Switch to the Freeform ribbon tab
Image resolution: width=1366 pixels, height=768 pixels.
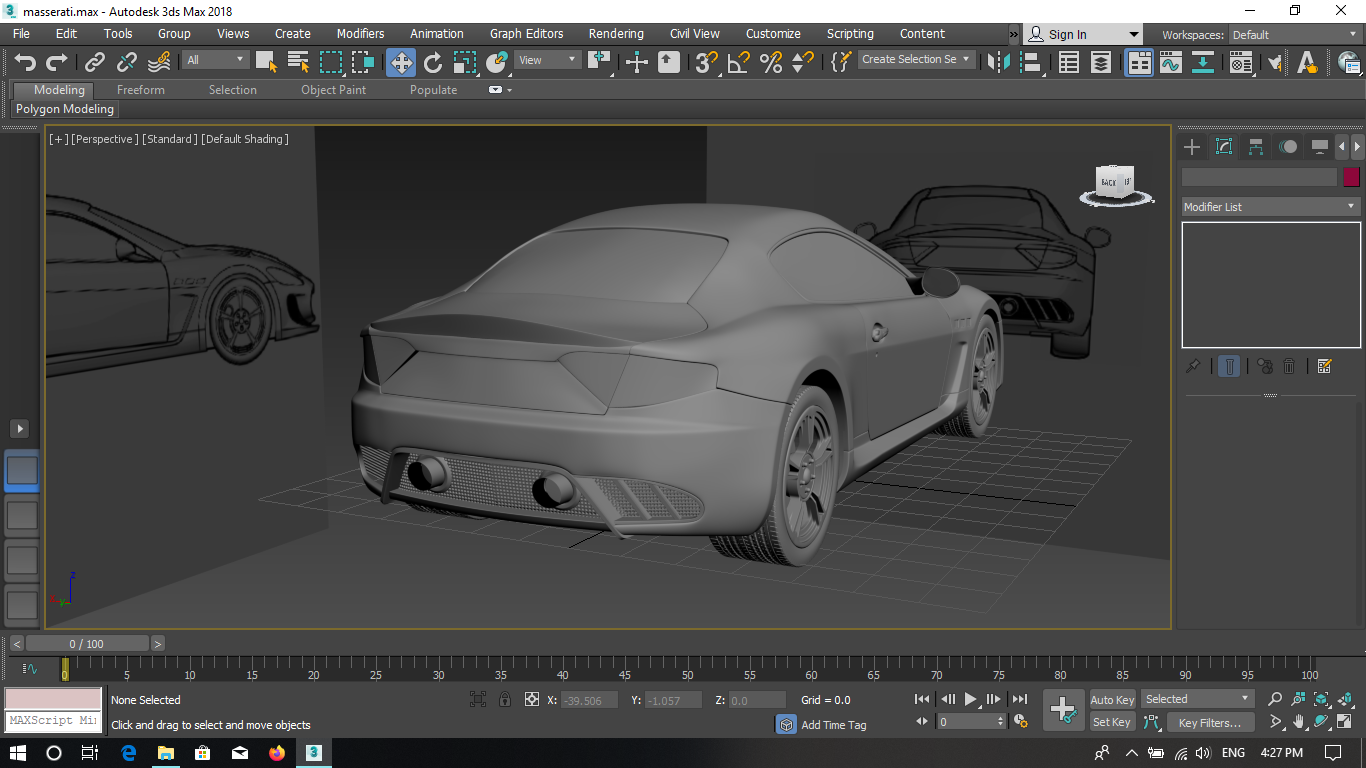(141, 90)
